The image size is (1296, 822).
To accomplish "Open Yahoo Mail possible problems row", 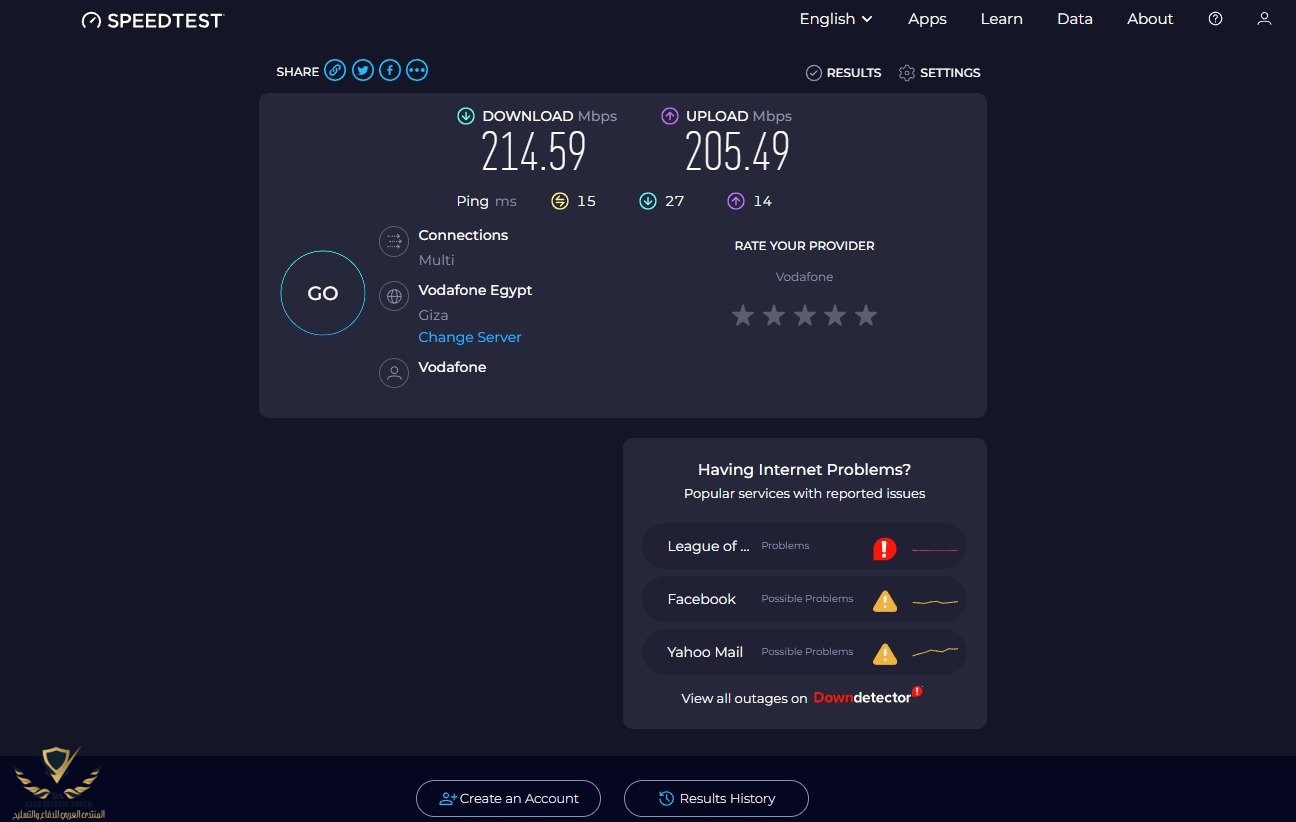I will coord(804,653).
